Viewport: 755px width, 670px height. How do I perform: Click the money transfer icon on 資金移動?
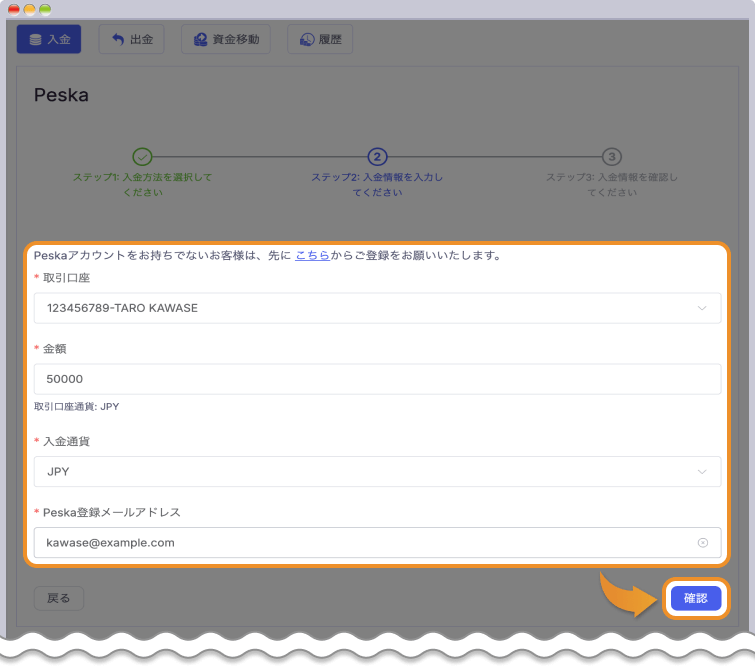coord(200,39)
